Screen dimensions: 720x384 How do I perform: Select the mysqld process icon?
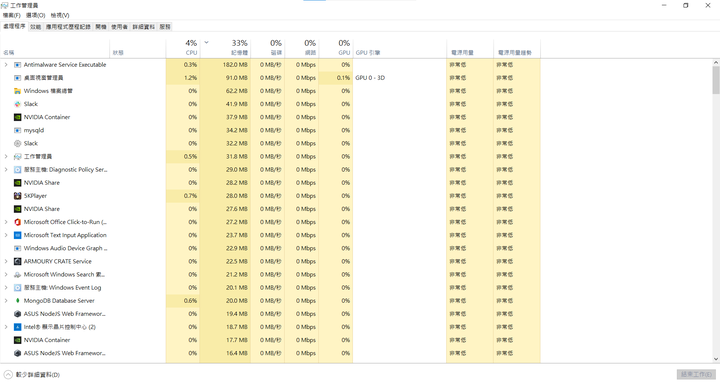[x=17, y=130]
